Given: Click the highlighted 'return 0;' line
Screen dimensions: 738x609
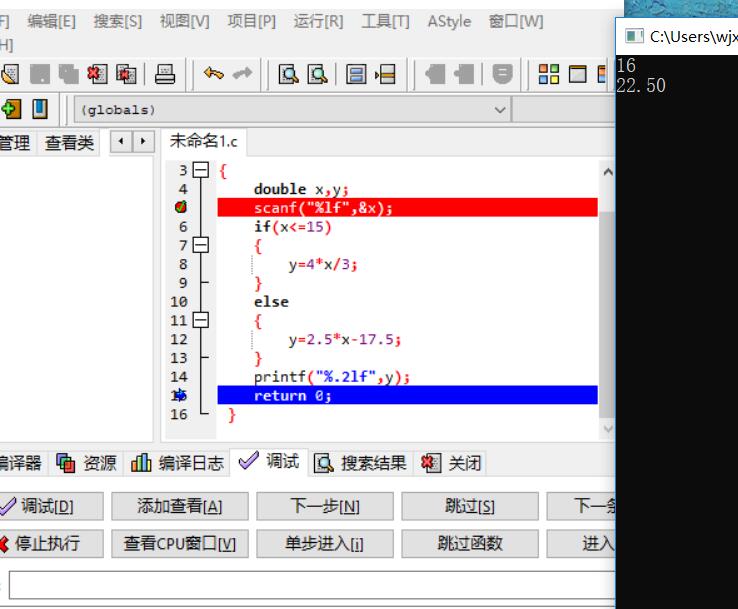Looking at the screenshot, I should click(x=408, y=395).
